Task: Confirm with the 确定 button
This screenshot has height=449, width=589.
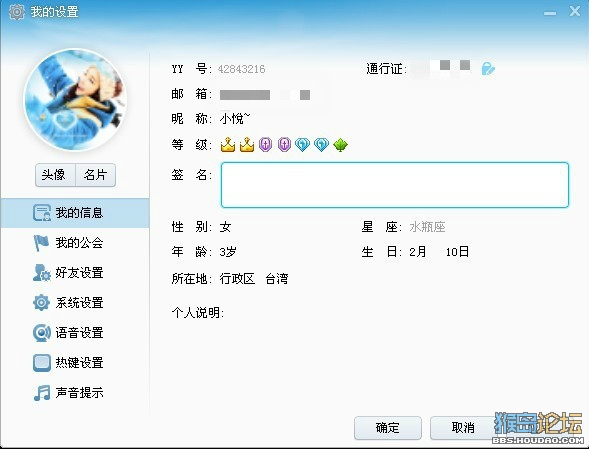Action: click(388, 428)
